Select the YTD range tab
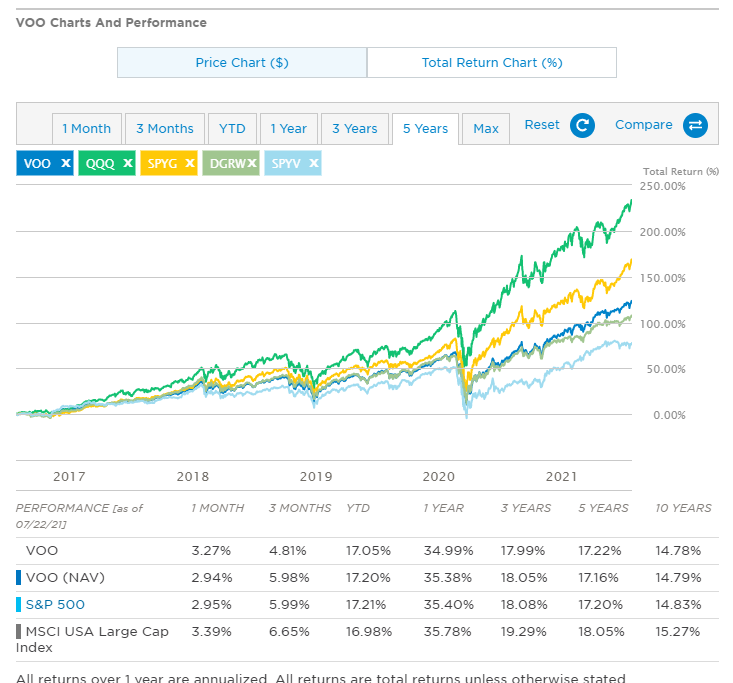This screenshot has width=733, height=683. point(232,129)
